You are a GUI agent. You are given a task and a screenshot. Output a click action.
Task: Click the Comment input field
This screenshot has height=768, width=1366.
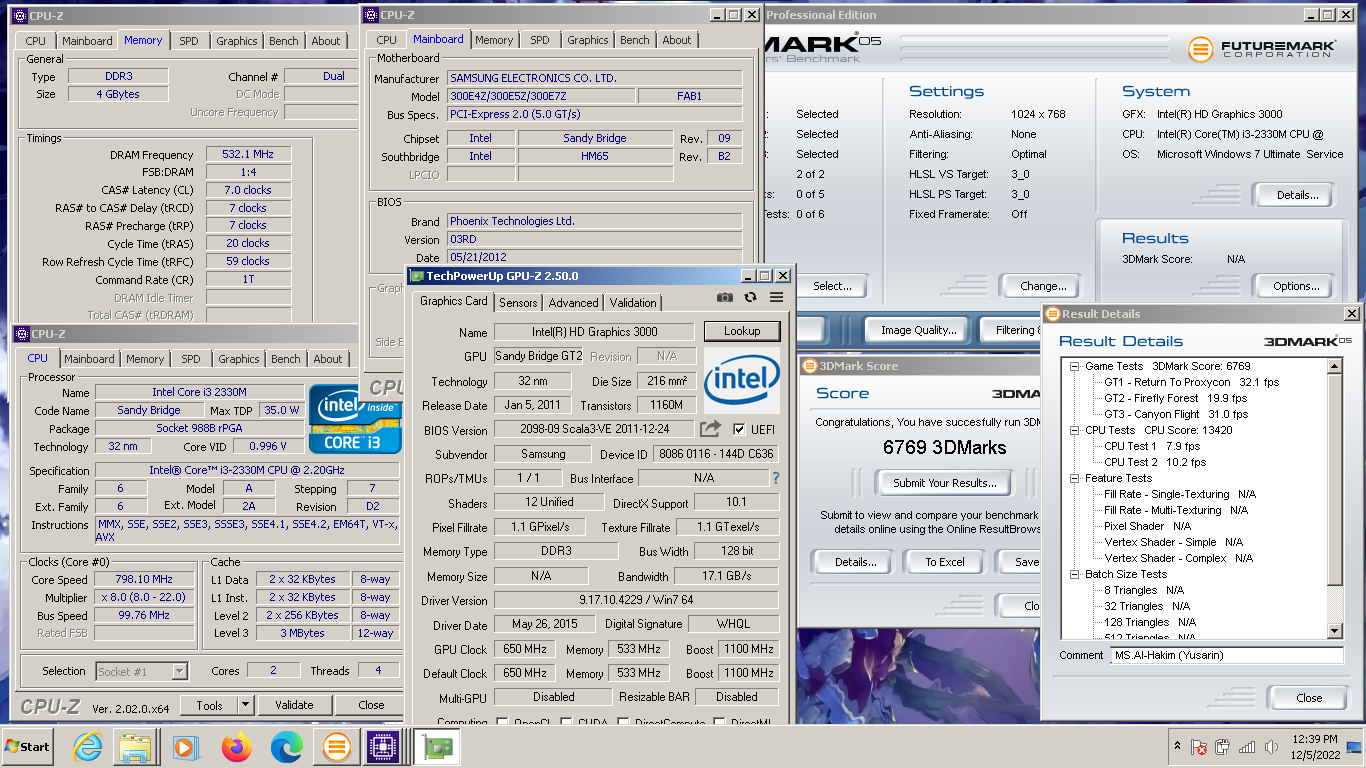click(1227, 655)
